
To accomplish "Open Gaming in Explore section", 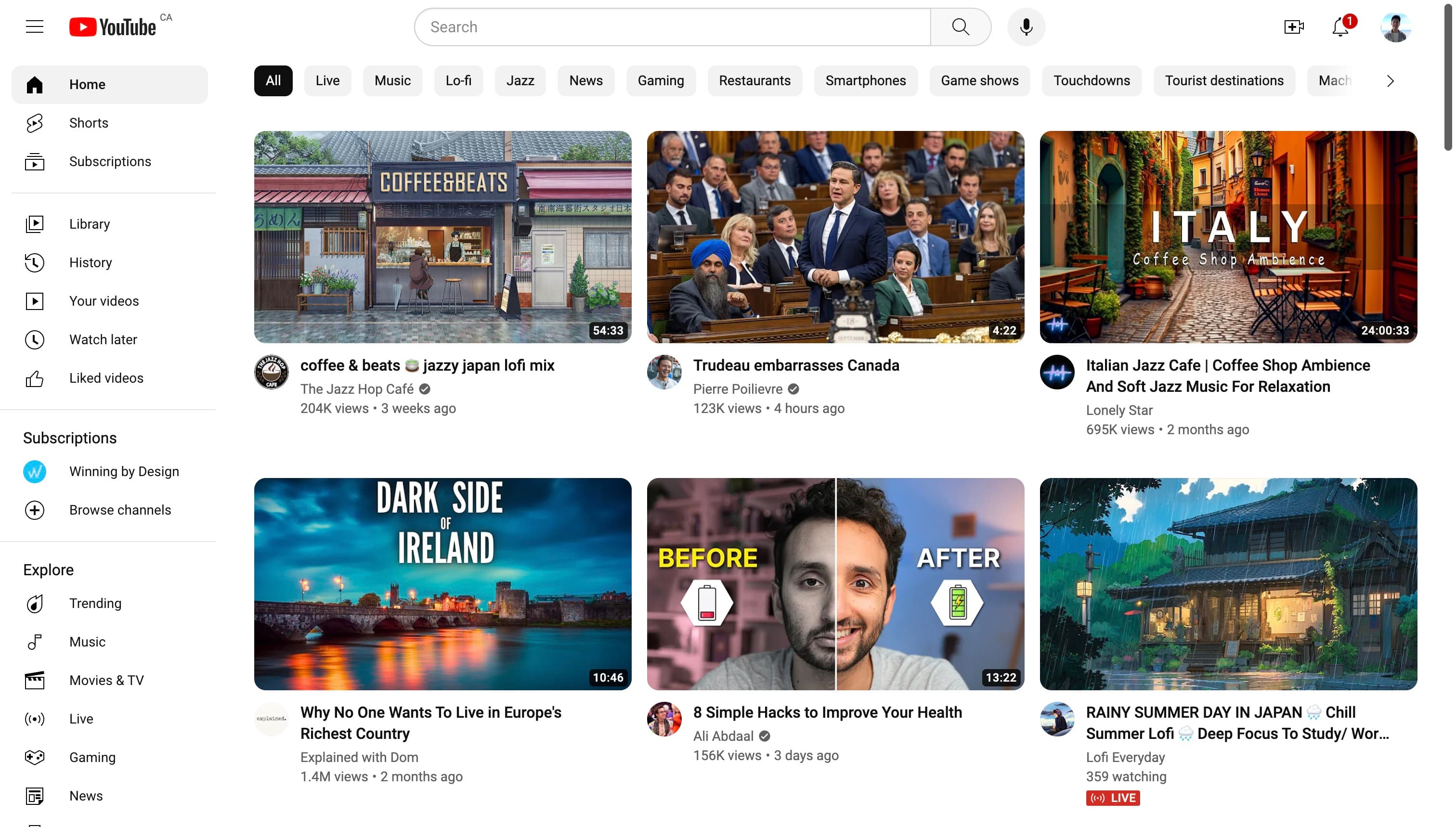I will [x=110, y=758].
